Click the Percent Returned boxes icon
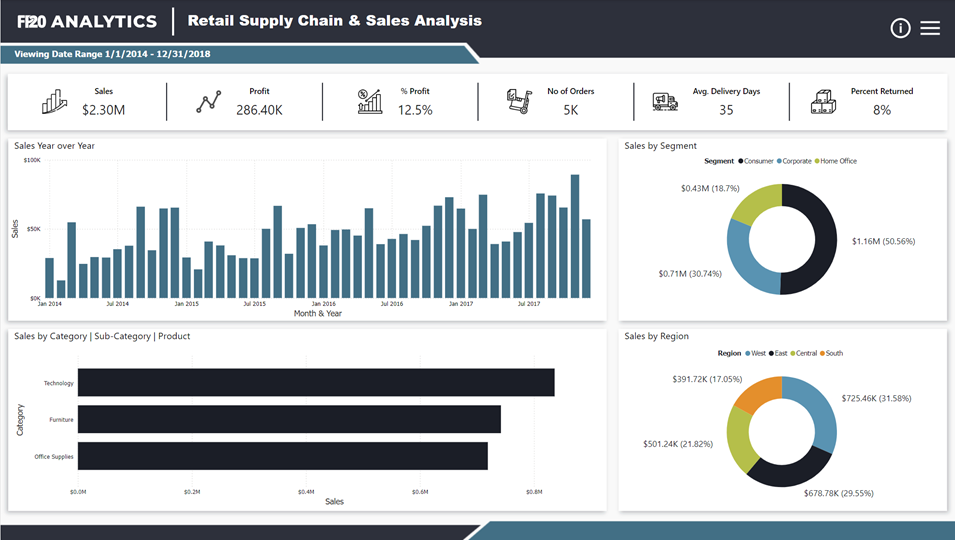Viewport: 955px width, 540px height. coord(823,101)
